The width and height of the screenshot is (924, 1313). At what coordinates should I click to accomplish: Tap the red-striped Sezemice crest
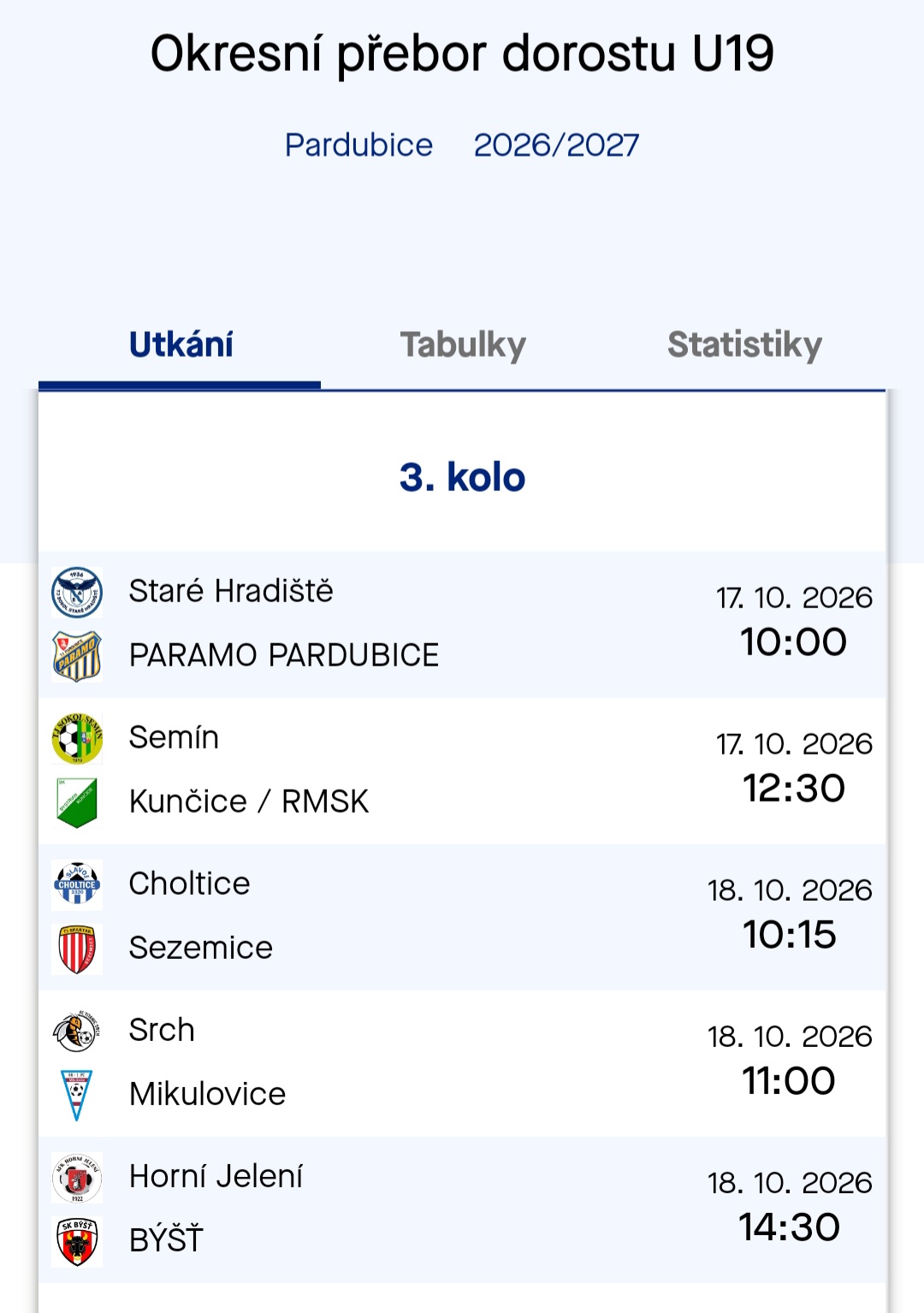(77, 949)
